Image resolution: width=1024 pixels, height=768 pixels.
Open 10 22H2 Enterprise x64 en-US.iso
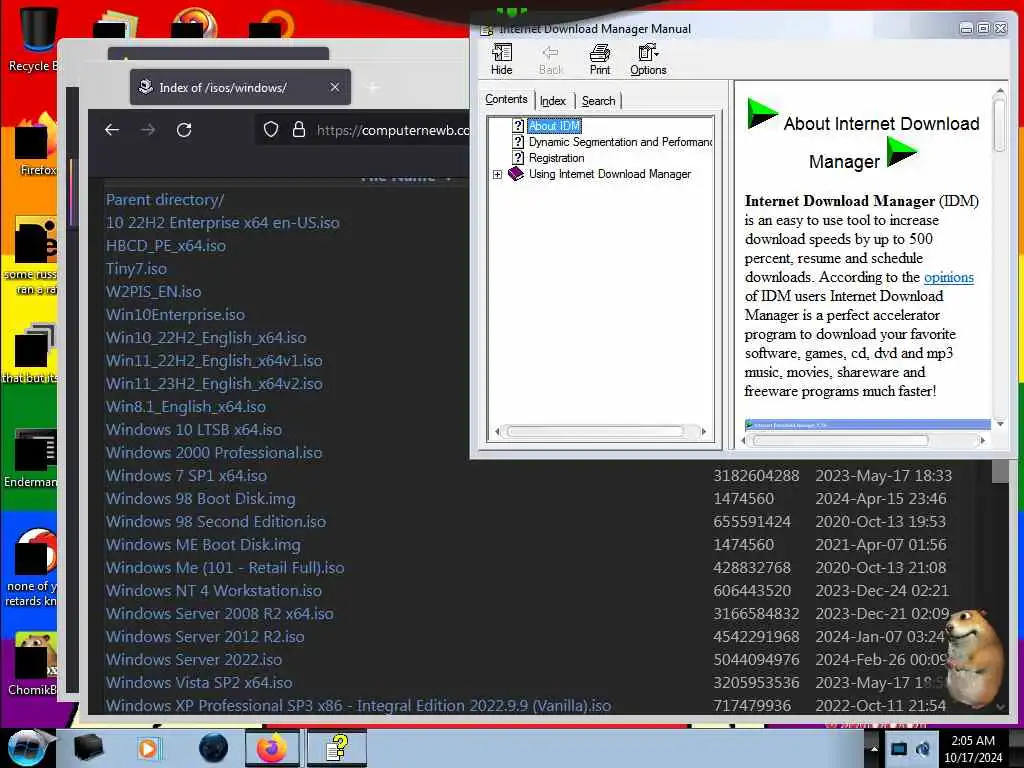click(x=223, y=223)
